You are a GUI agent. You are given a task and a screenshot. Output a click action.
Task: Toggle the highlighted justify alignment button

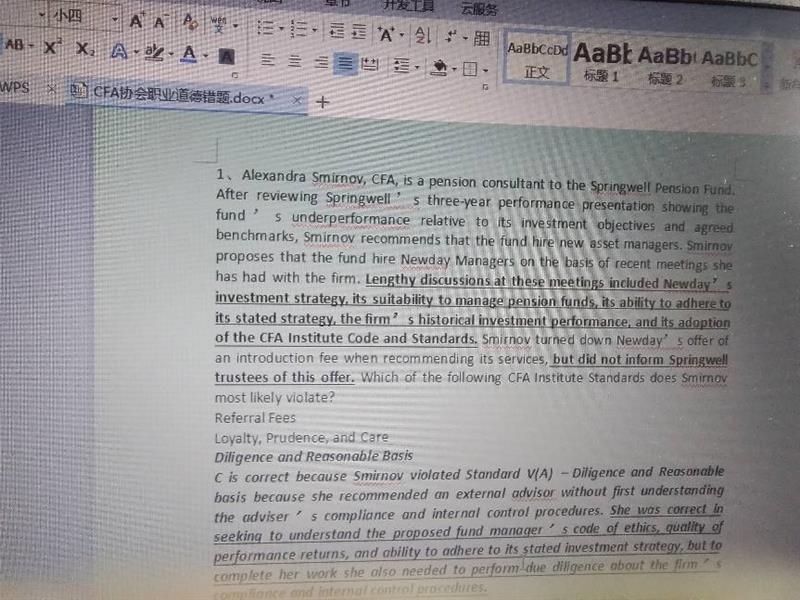point(345,64)
